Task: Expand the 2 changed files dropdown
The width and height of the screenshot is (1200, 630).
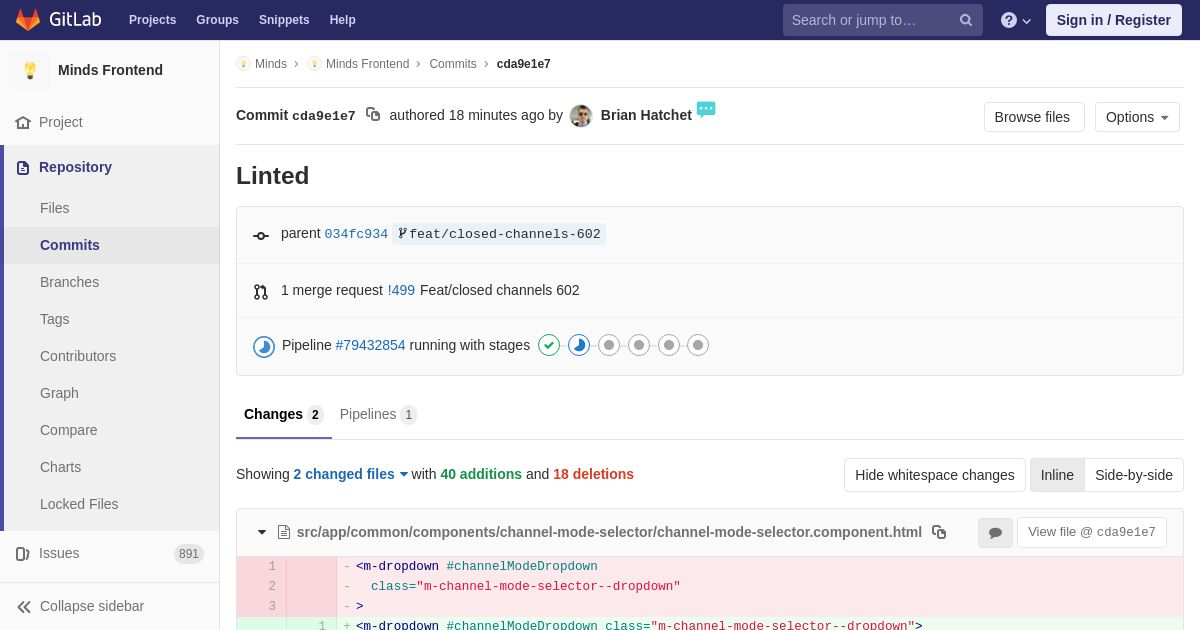Action: point(351,474)
